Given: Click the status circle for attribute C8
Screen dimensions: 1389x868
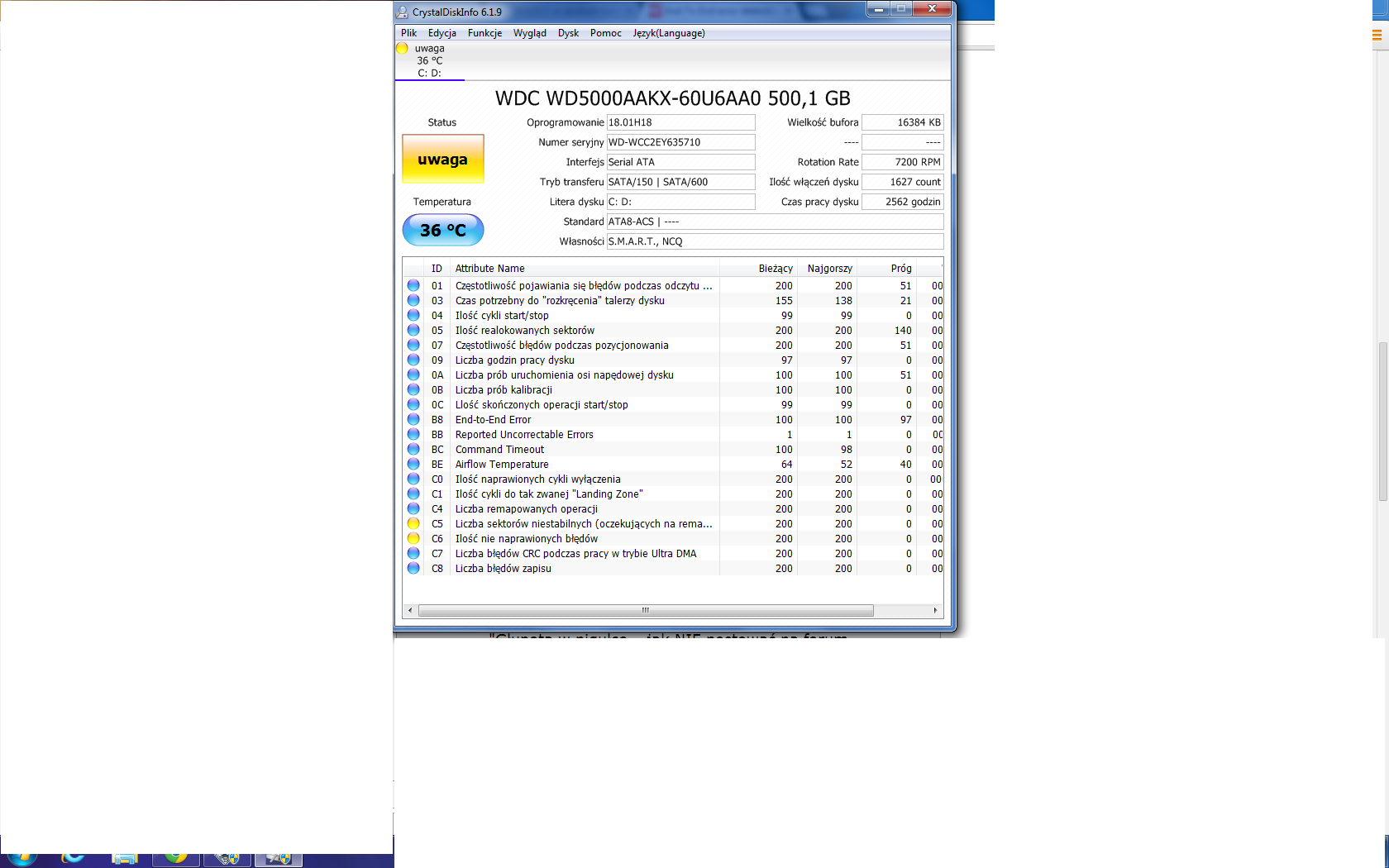Looking at the screenshot, I should 413,568.
